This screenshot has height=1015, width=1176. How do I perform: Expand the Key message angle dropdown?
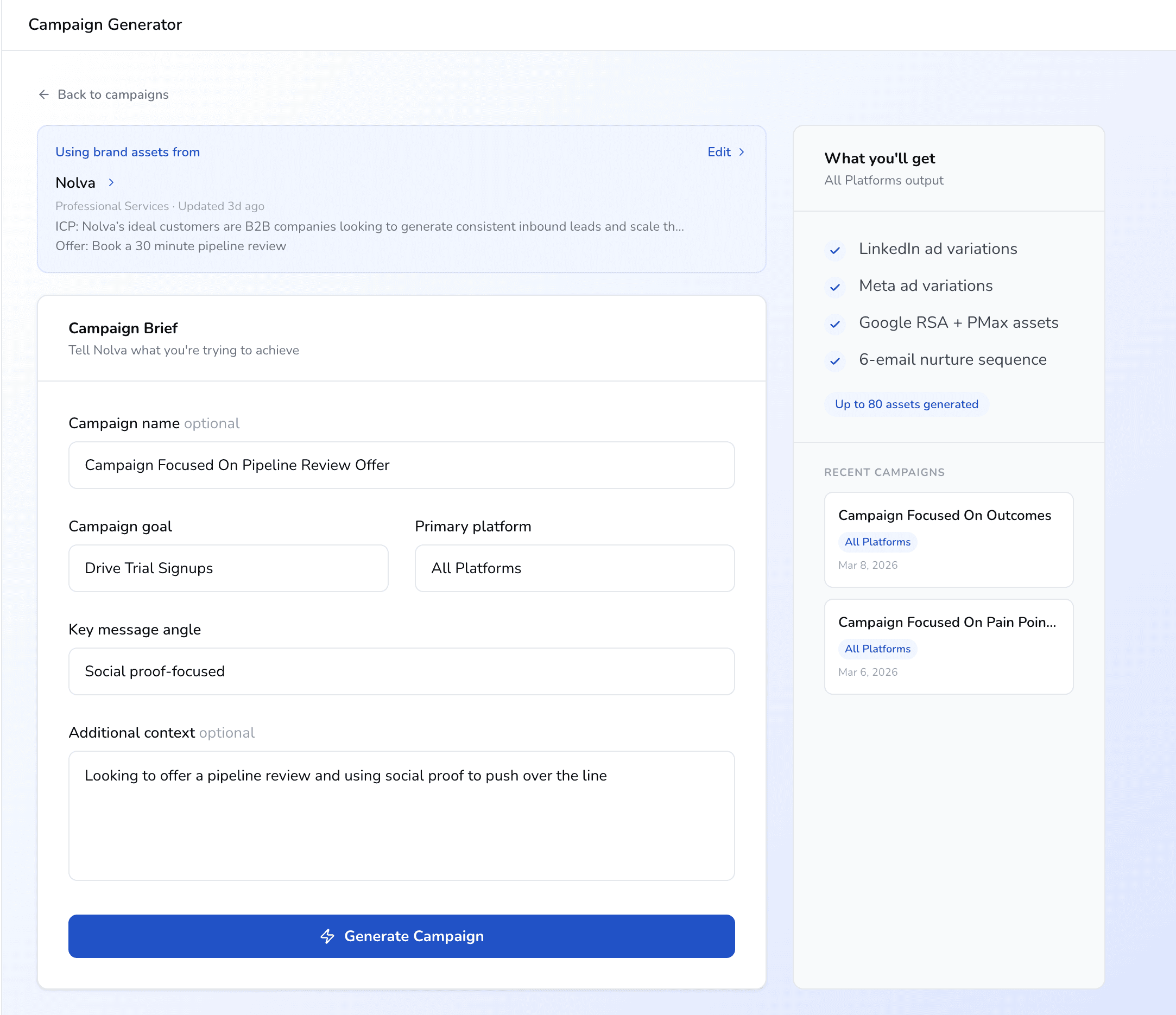(401, 671)
